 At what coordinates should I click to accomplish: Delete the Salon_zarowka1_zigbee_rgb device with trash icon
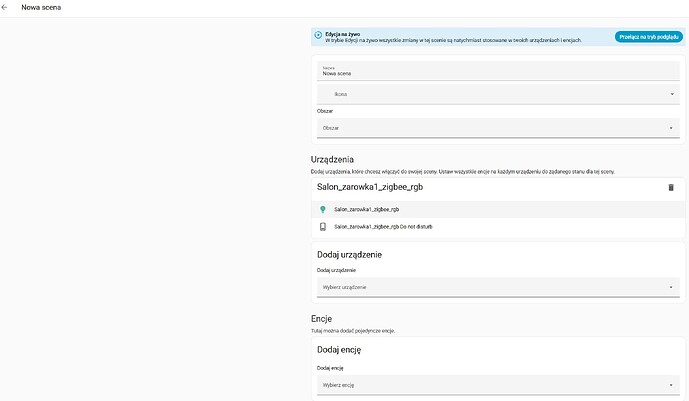click(671, 187)
